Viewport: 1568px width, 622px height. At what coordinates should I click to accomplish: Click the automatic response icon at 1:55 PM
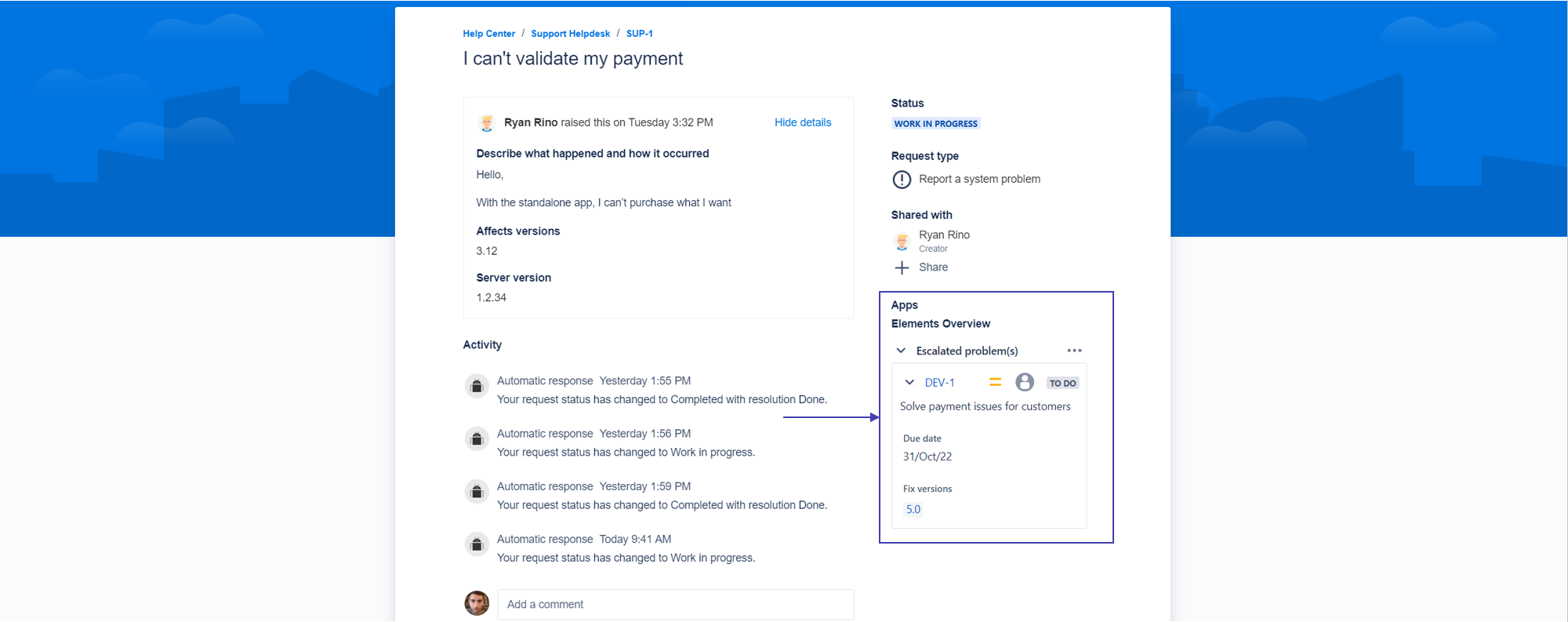pos(477,386)
